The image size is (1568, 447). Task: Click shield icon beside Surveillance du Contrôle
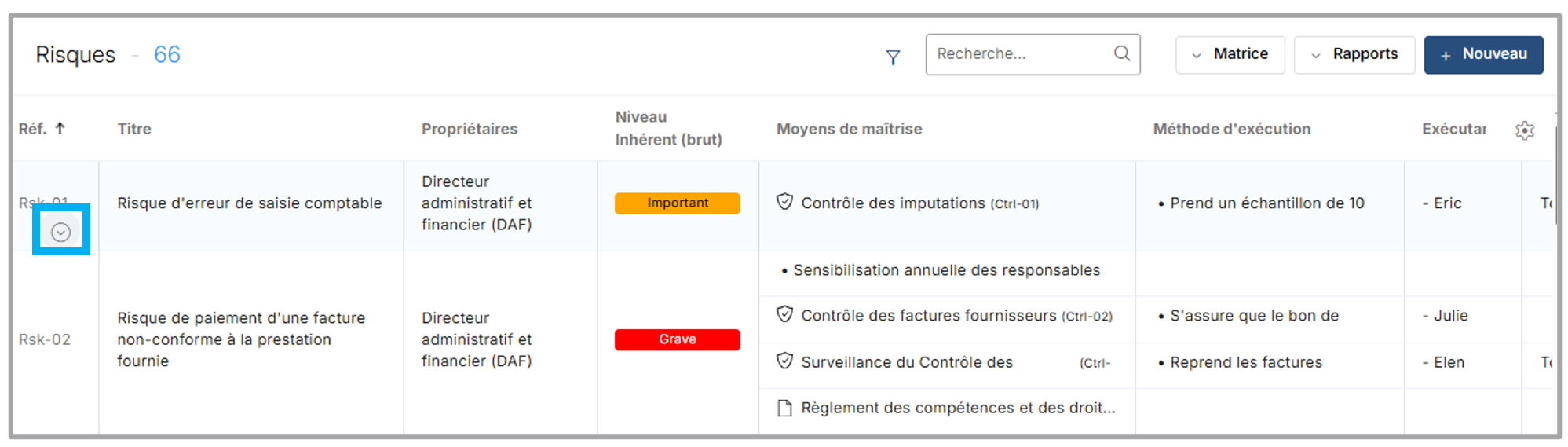[784, 361]
